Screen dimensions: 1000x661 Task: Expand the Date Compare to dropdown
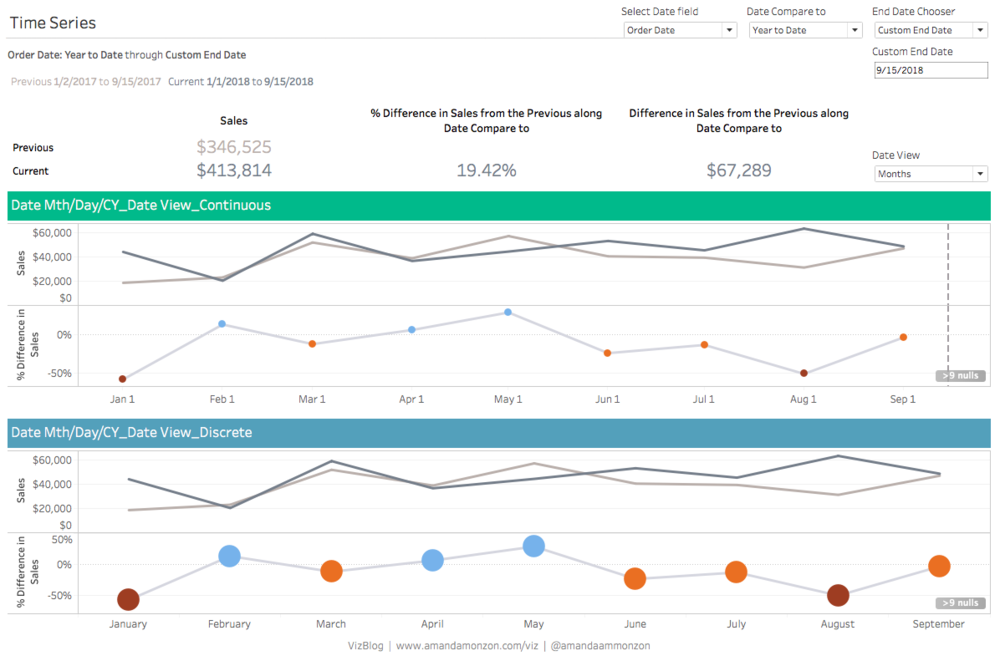(805, 30)
